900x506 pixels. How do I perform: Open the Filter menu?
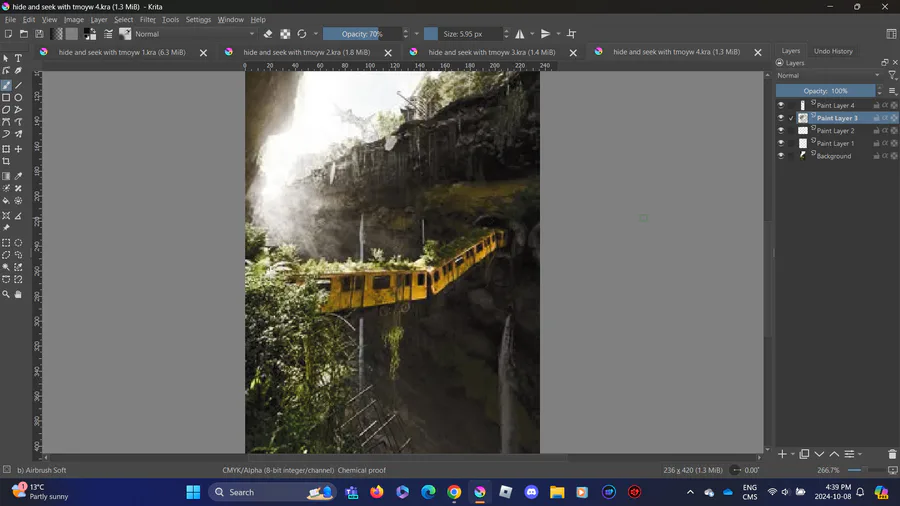tap(147, 19)
